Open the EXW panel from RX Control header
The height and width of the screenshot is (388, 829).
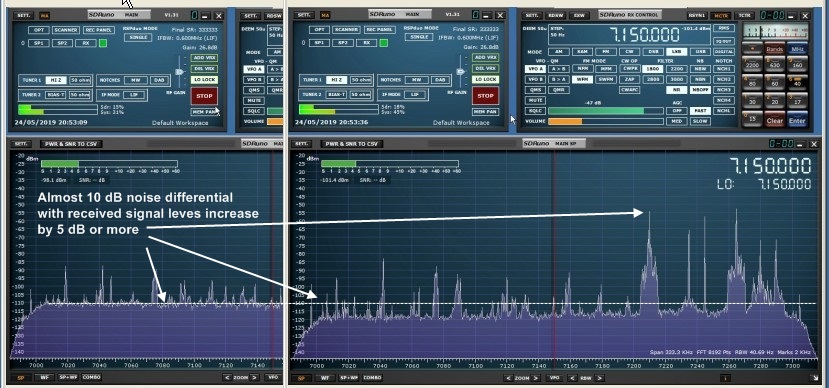[x=579, y=15]
